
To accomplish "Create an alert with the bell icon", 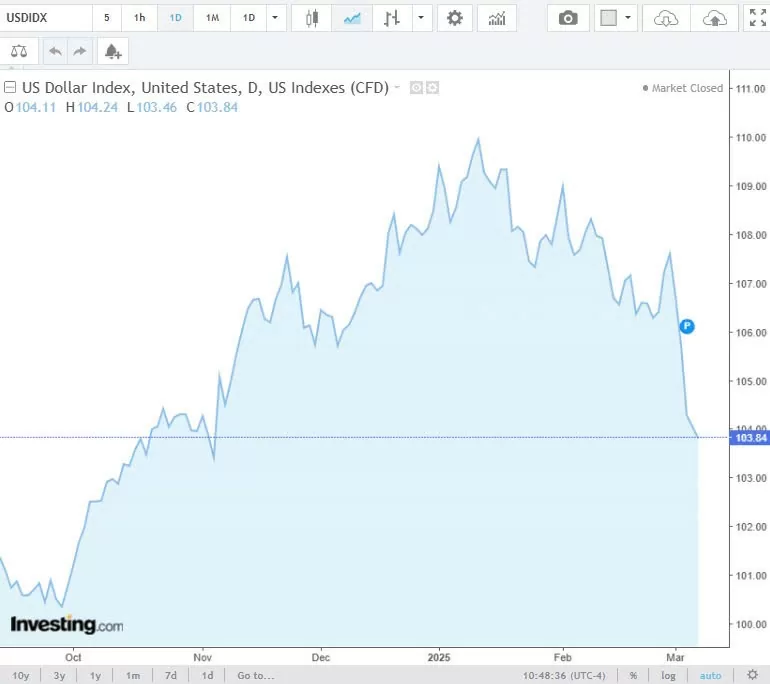I will click(x=112, y=51).
